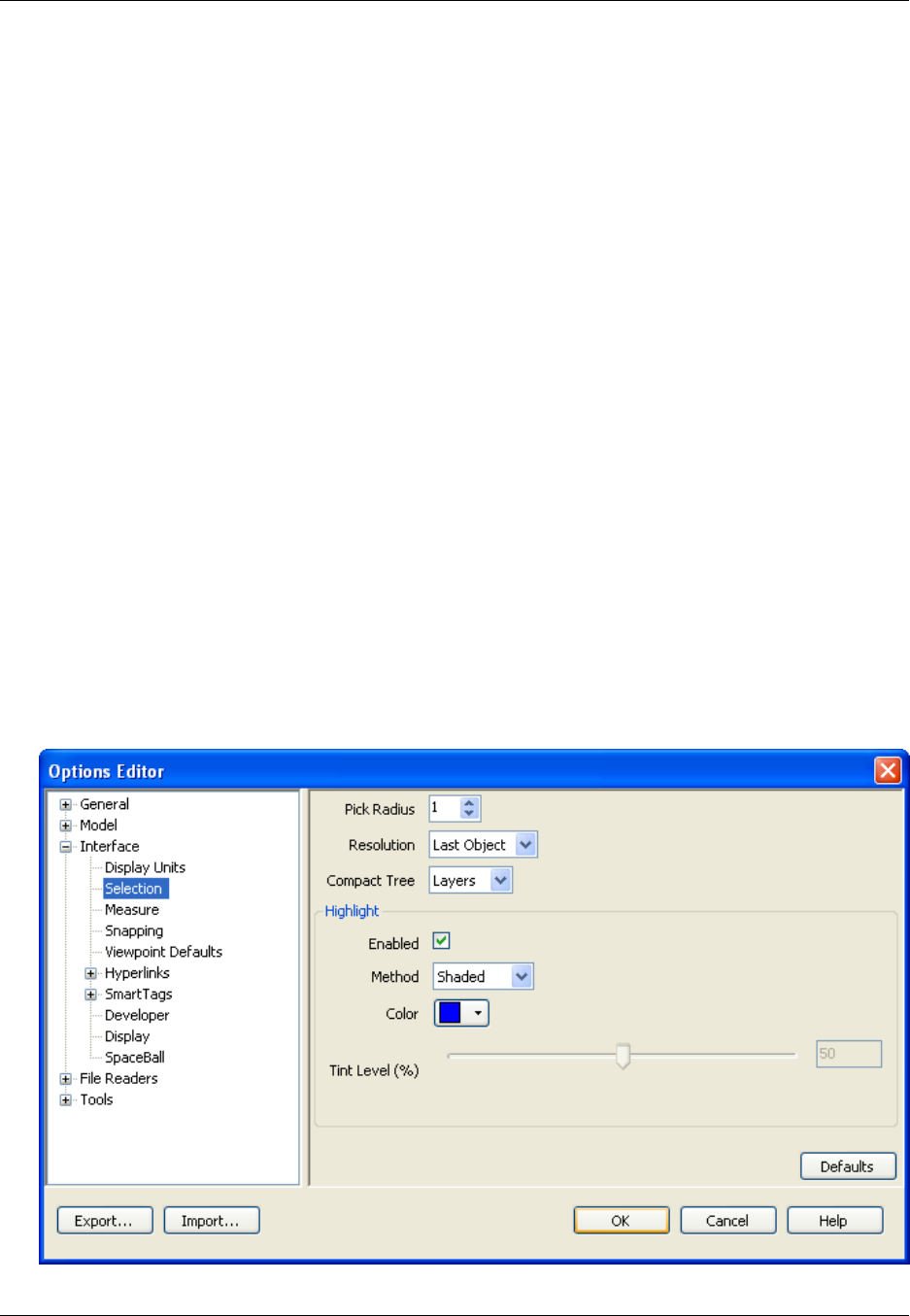The width and height of the screenshot is (910, 1316).
Task: Click the Import... button
Action: tap(212, 1221)
